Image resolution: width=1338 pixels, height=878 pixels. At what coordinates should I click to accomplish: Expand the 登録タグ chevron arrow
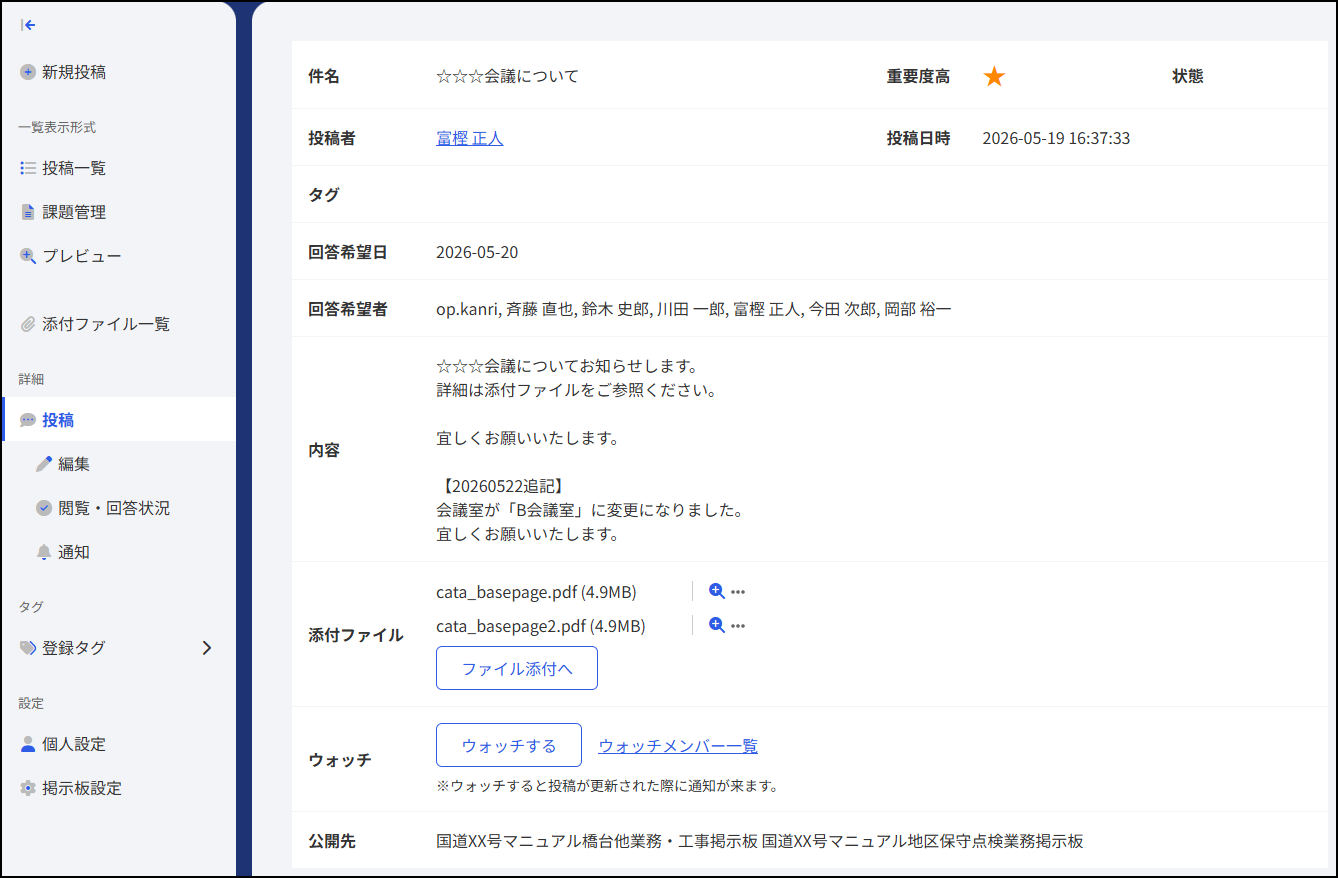207,648
